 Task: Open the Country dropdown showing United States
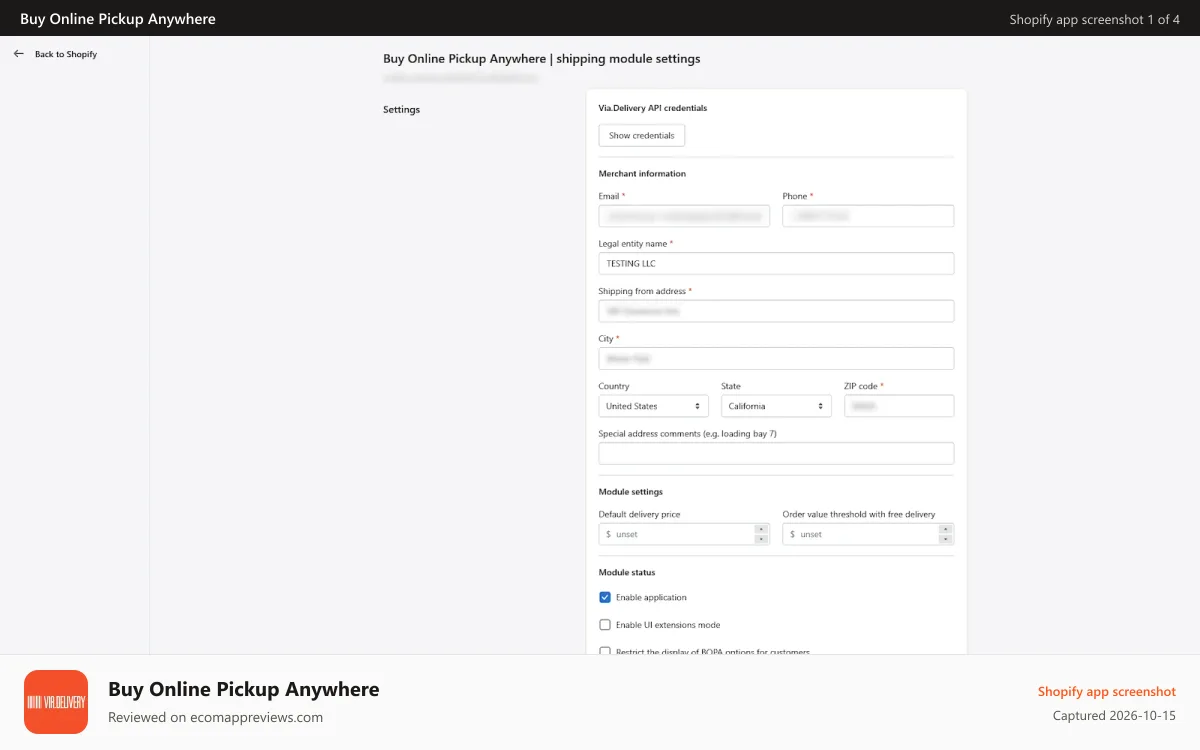(x=653, y=406)
